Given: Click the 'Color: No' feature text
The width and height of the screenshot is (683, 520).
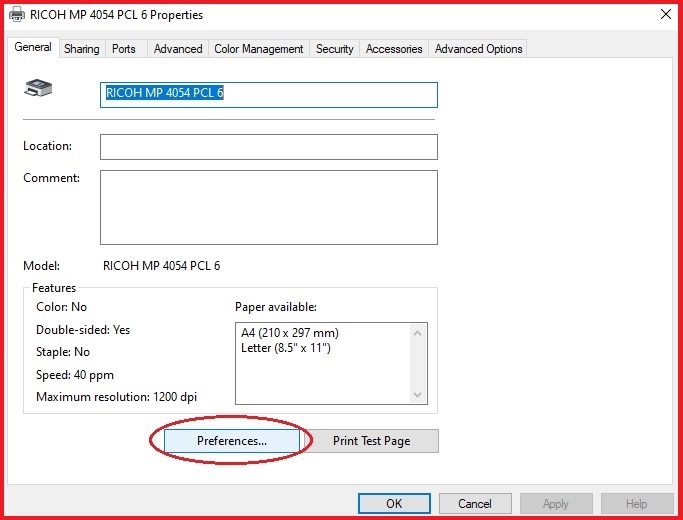Looking at the screenshot, I should (x=61, y=307).
